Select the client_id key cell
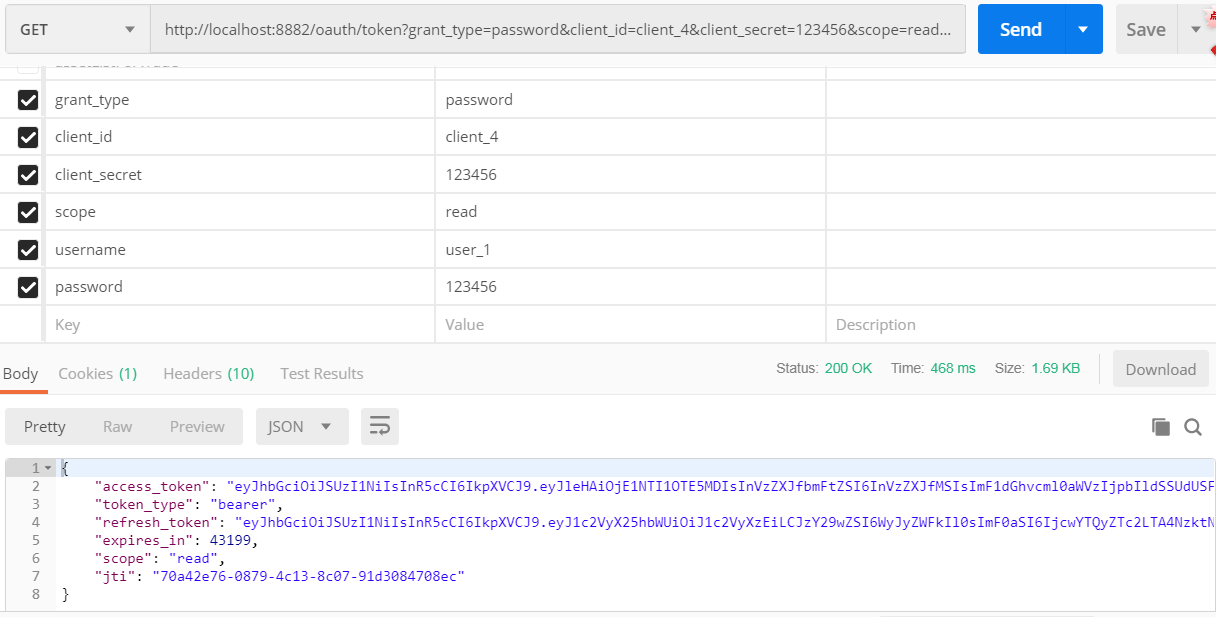Screen dimensions: 1216x617 pyautogui.click(x=240, y=137)
